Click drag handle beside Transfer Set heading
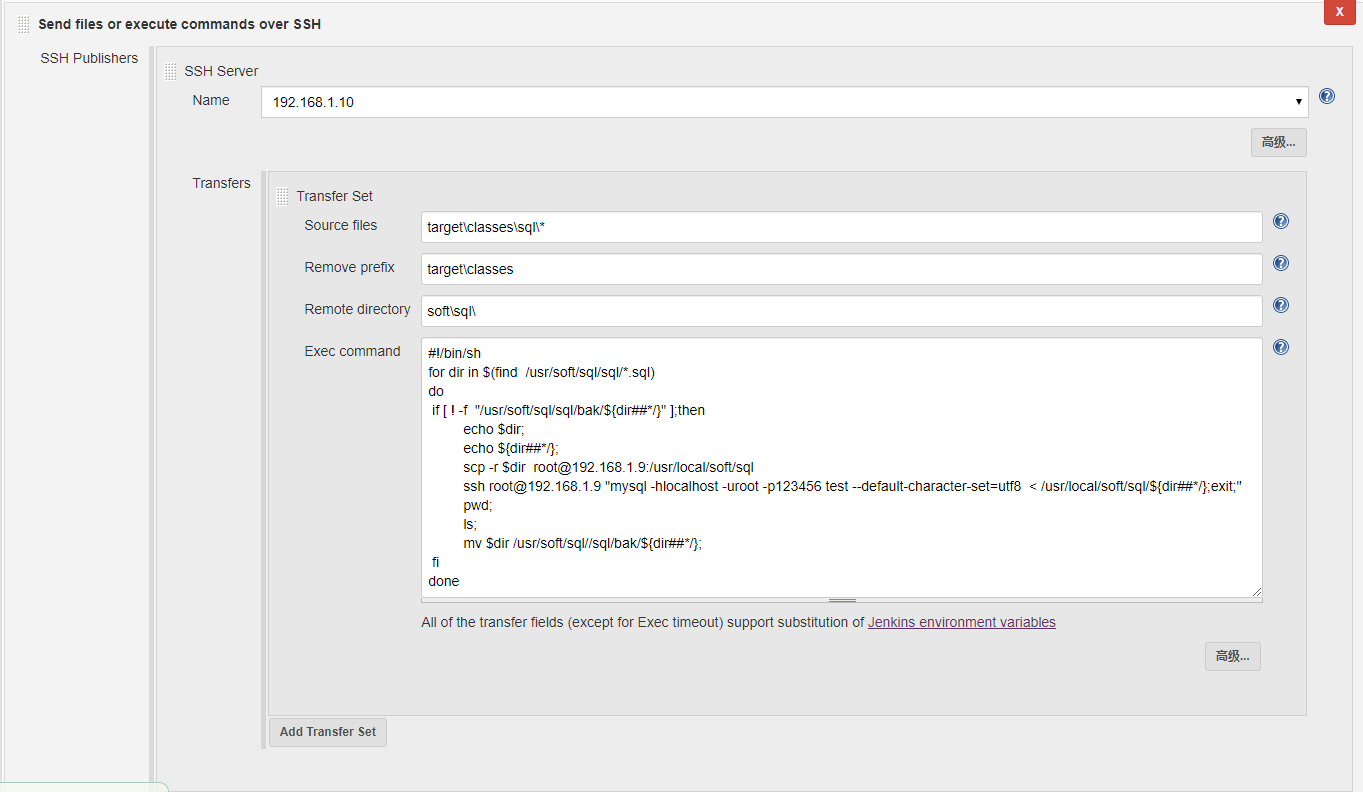The width and height of the screenshot is (1363, 792). 282,196
